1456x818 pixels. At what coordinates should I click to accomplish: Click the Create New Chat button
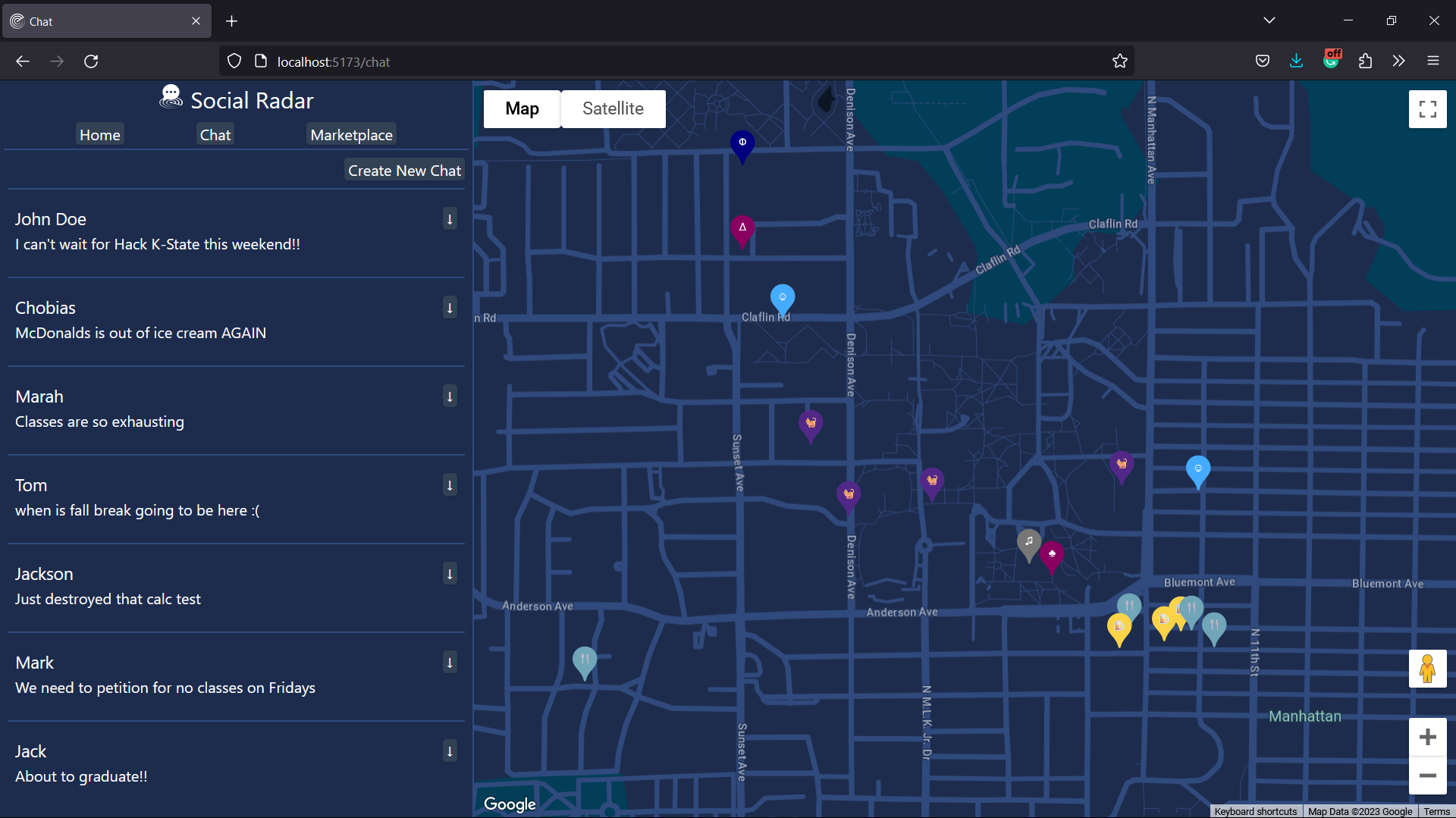point(404,170)
